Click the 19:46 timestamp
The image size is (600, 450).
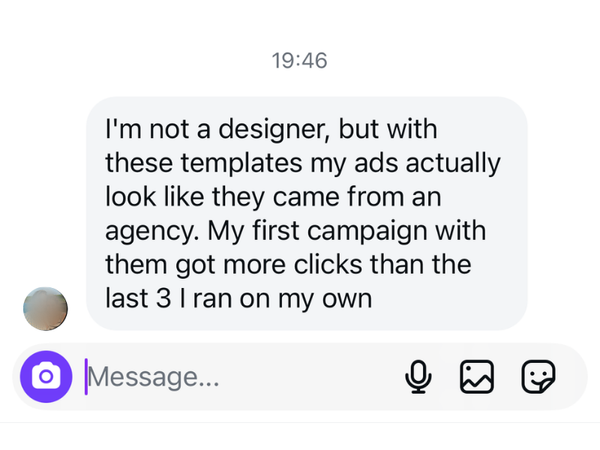299,60
